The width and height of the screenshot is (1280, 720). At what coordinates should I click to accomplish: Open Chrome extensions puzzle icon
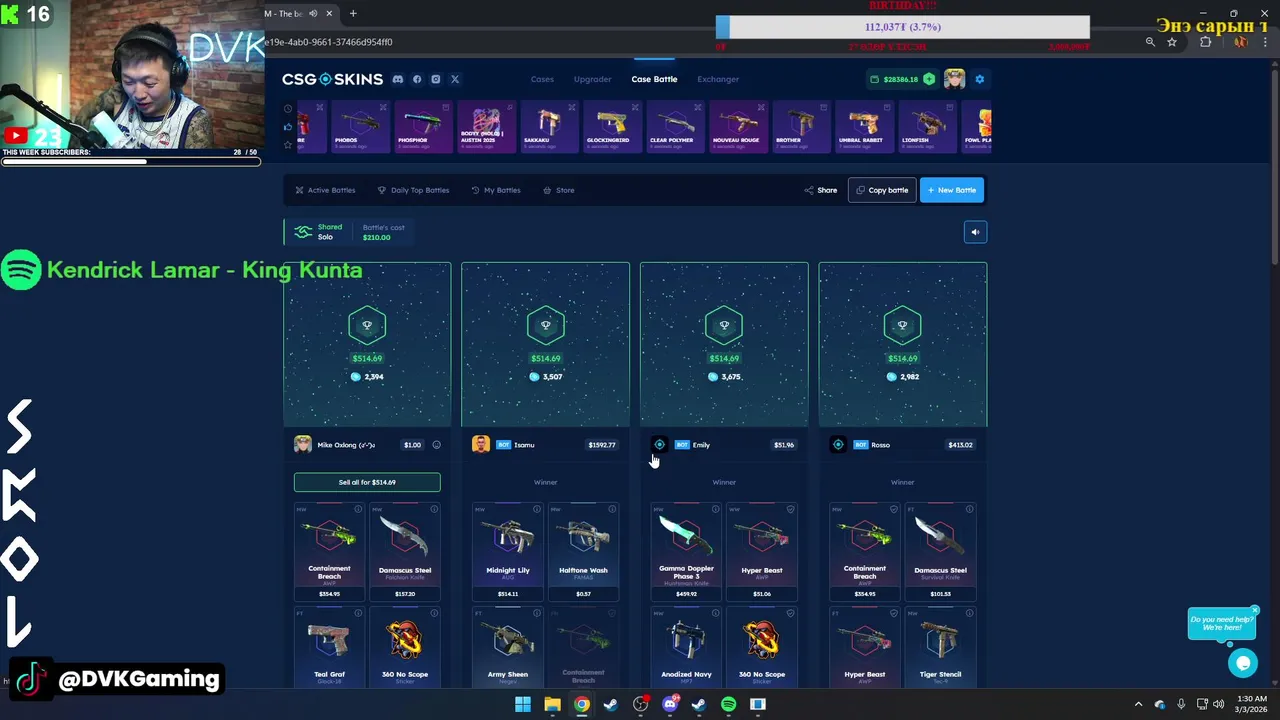[1205, 42]
